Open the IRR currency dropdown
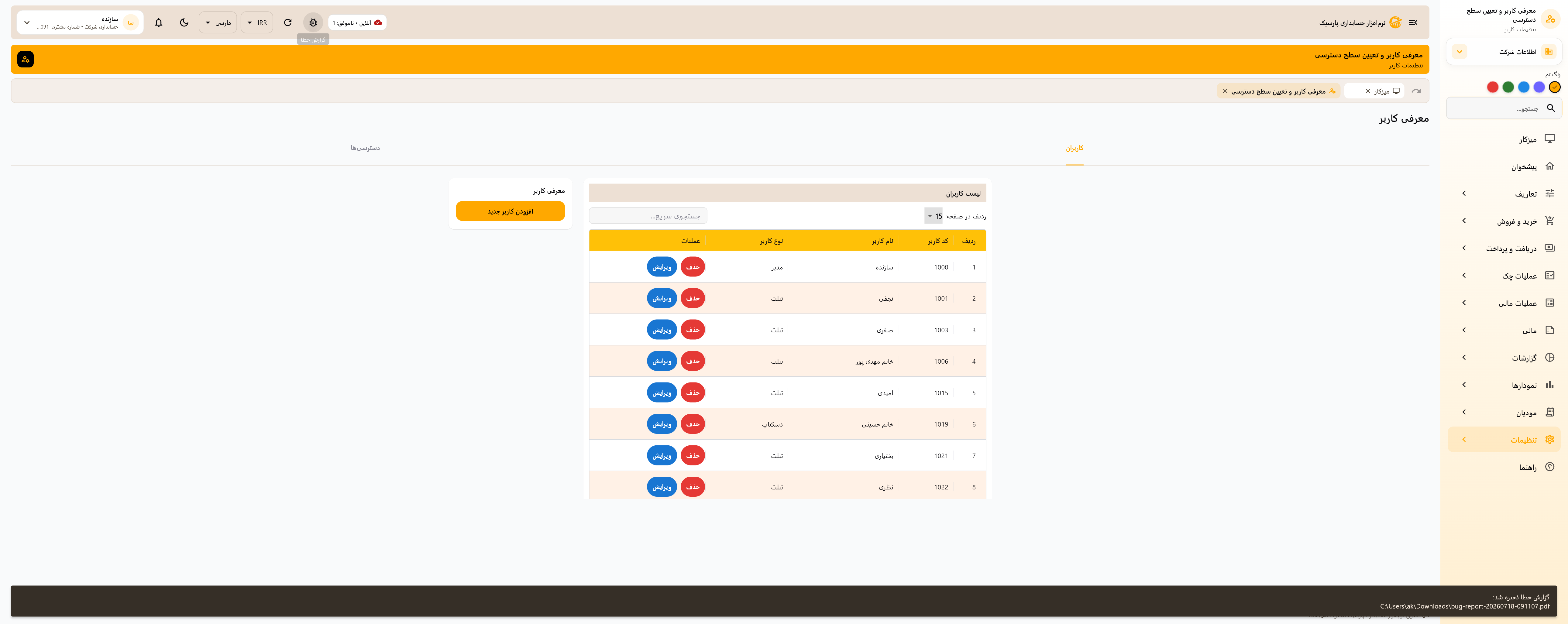1568x624 pixels. [257, 22]
